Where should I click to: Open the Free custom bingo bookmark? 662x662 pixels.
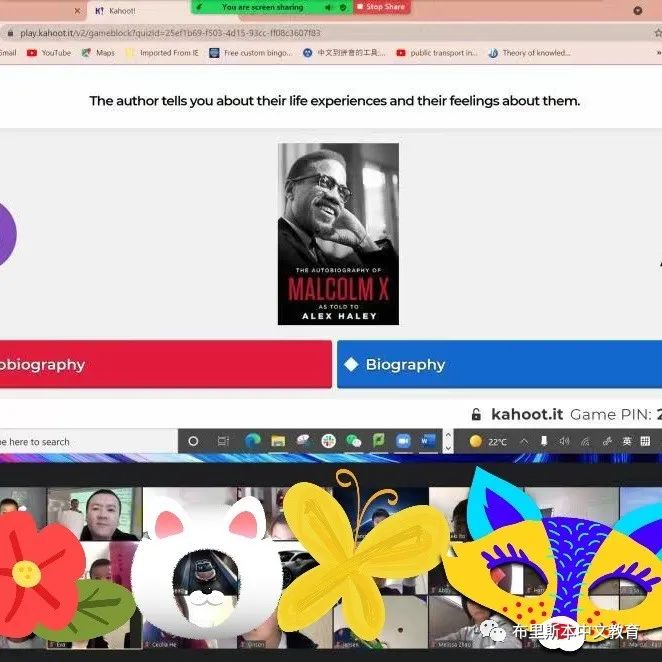(251, 53)
